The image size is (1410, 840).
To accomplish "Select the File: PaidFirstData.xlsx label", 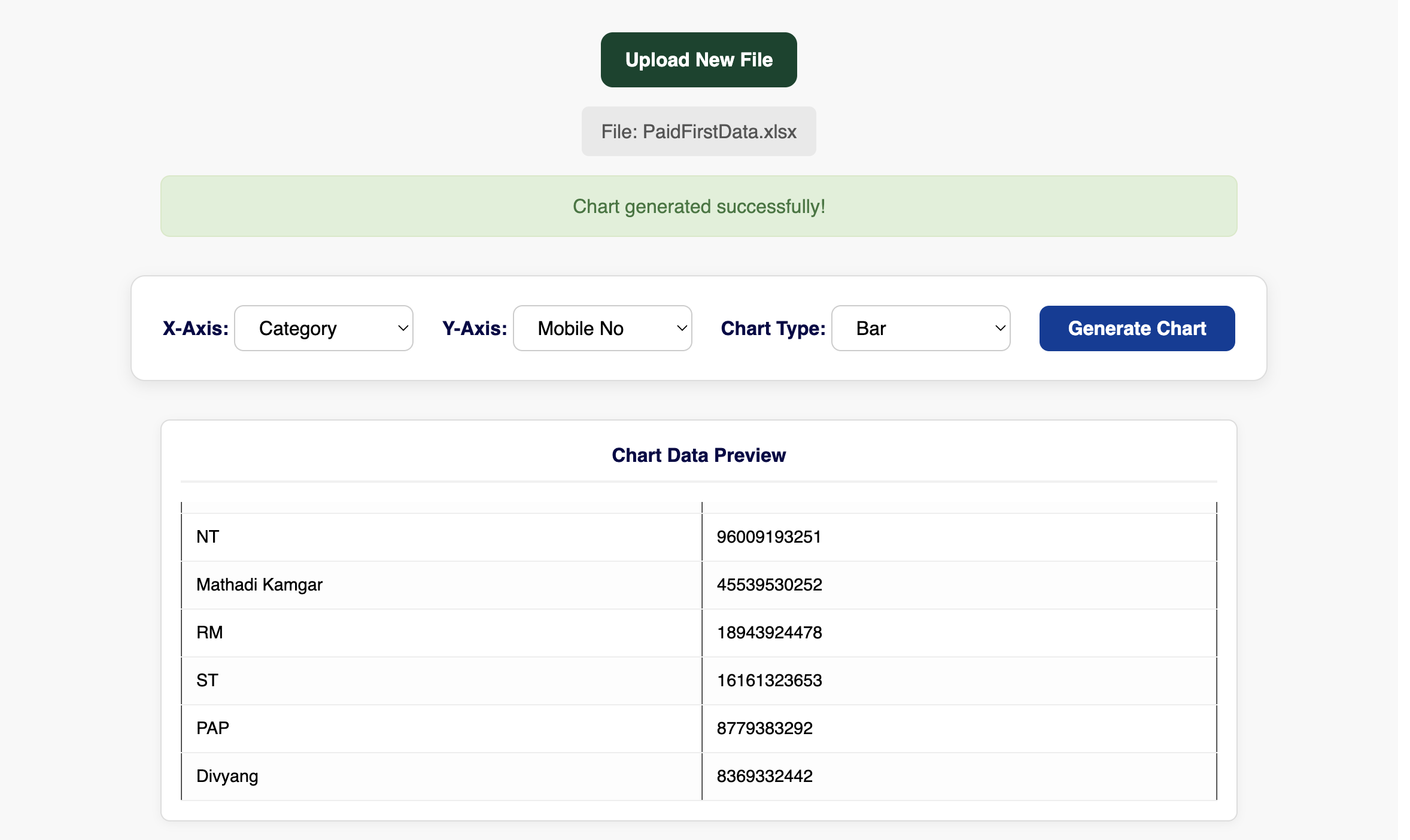I will (x=698, y=132).
